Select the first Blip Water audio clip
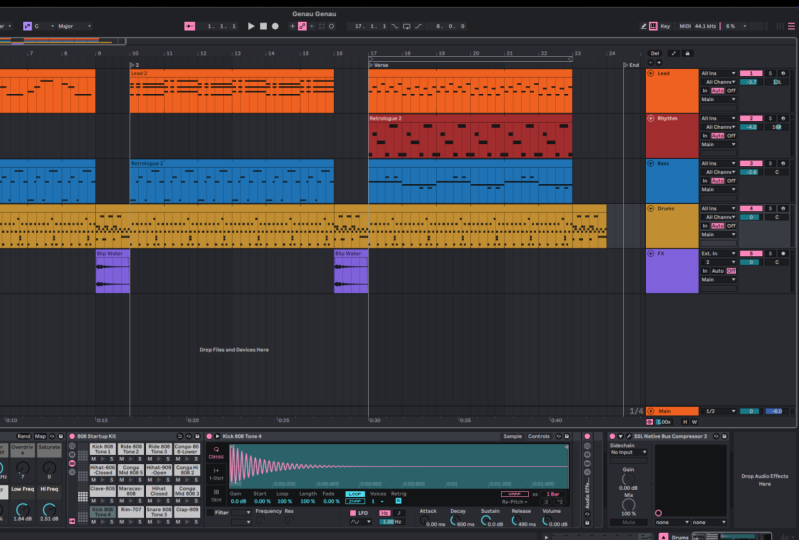799x540 pixels. [x=113, y=271]
